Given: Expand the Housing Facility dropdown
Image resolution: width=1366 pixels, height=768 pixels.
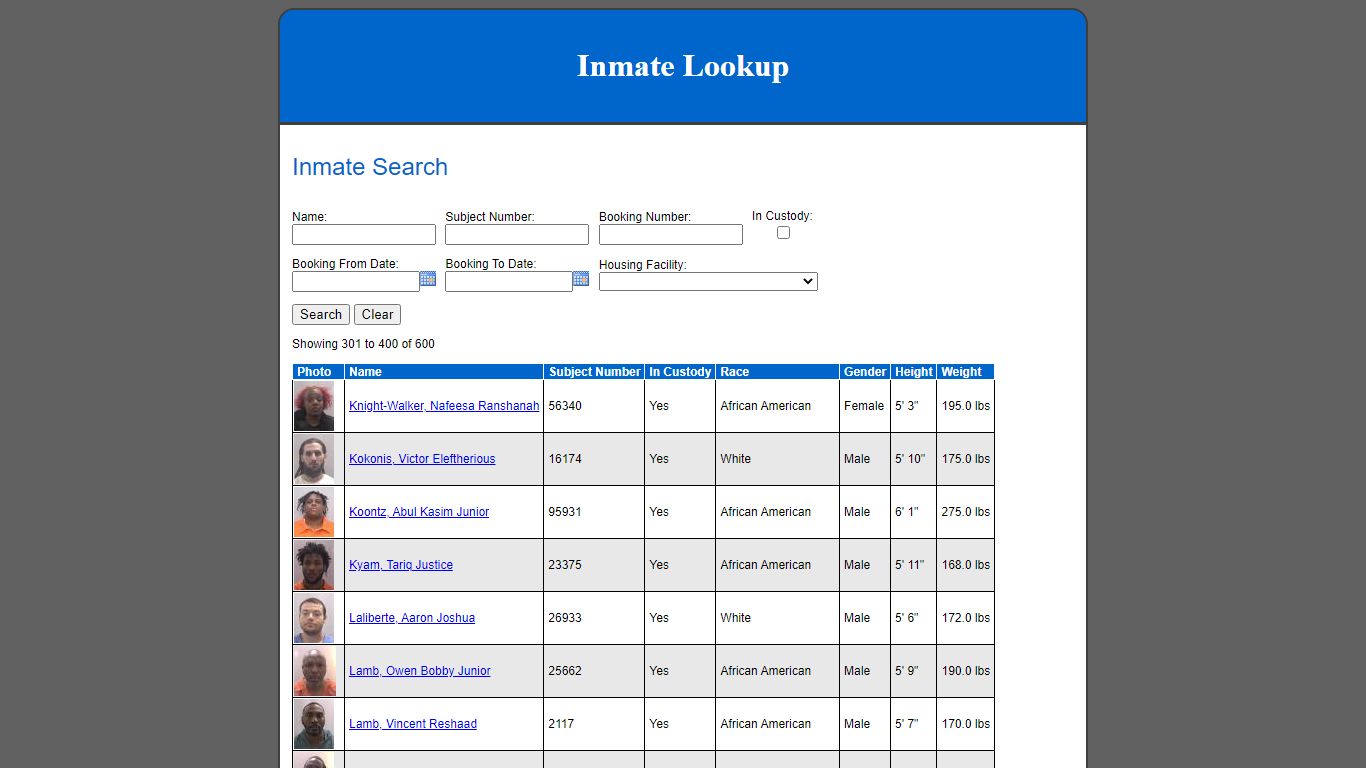Looking at the screenshot, I should (x=708, y=282).
